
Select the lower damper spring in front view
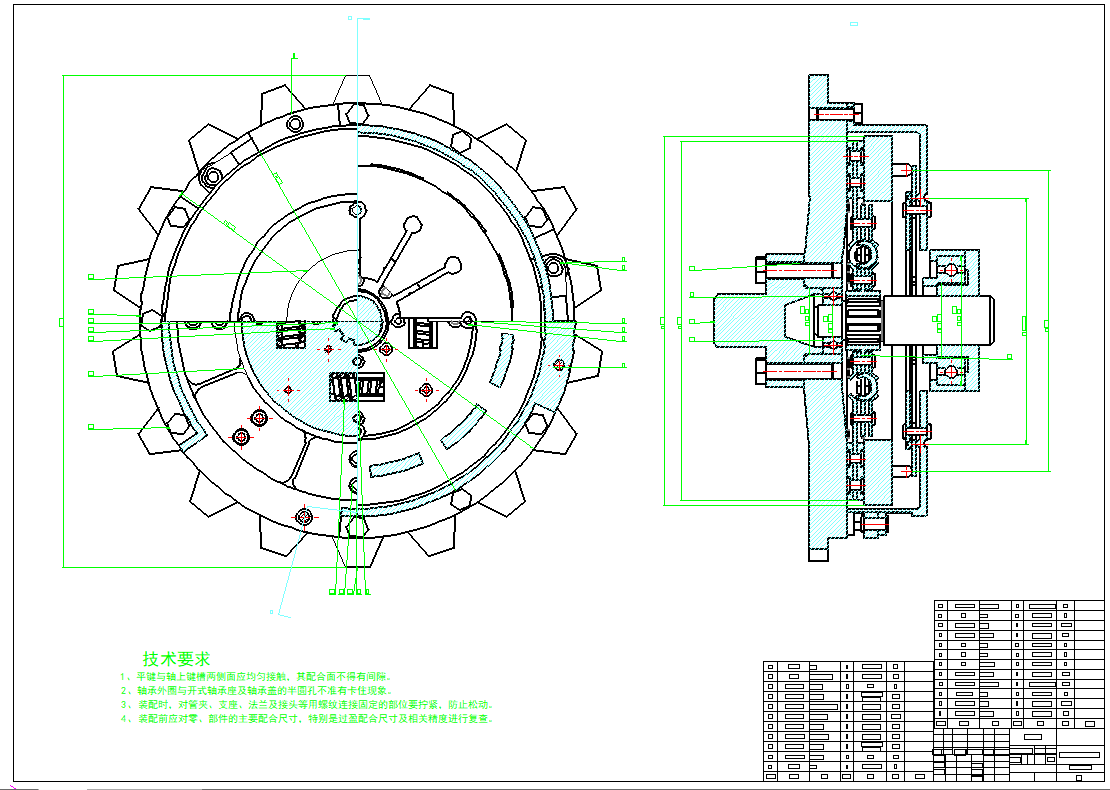point(358,386)
